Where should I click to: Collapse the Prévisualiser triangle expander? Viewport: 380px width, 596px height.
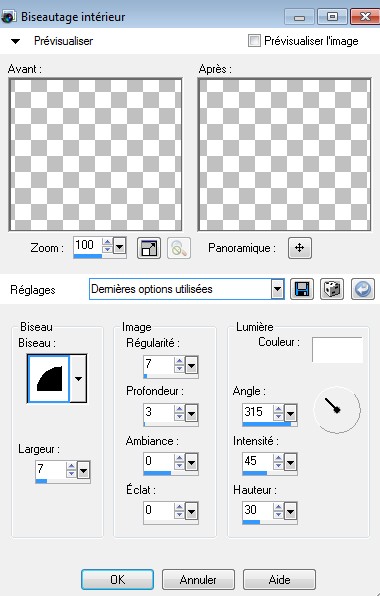[x=15, y=41]
